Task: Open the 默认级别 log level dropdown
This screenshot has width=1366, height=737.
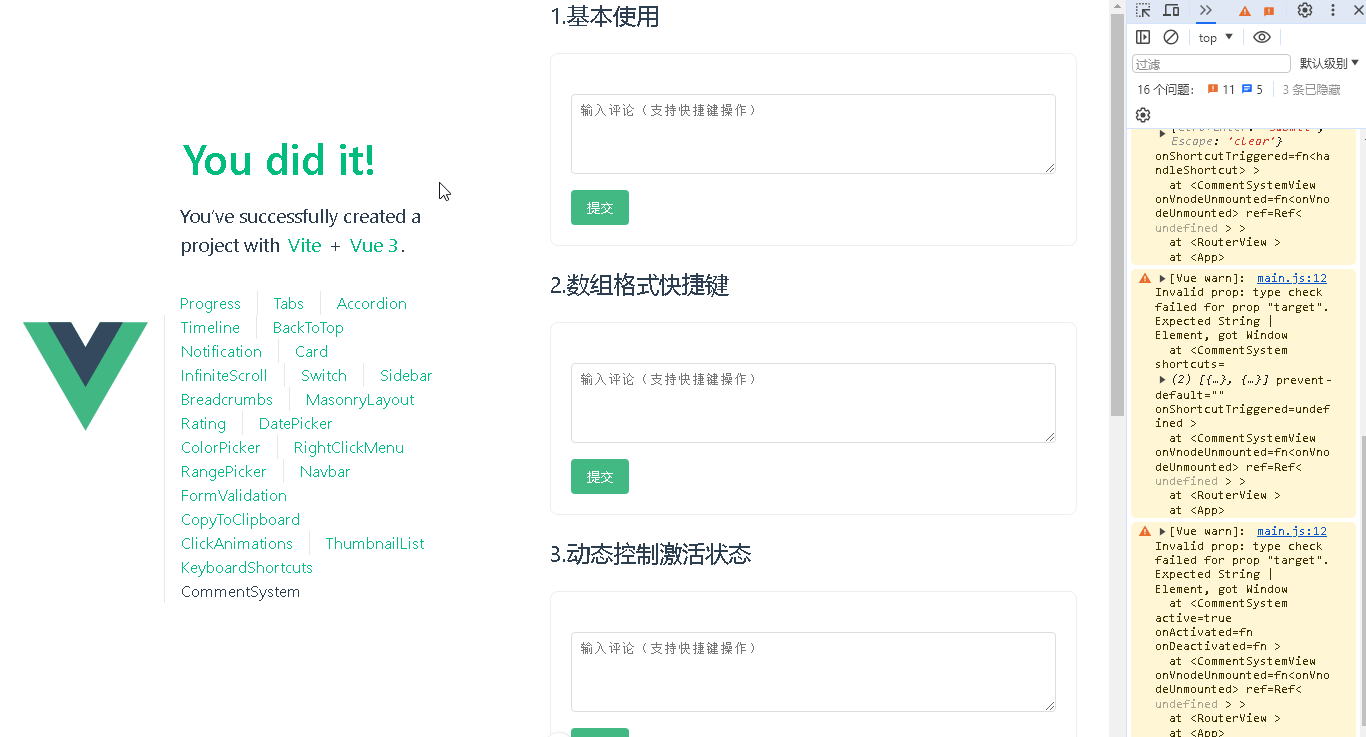Action: pyautogui.click(x=1329, y=63)
